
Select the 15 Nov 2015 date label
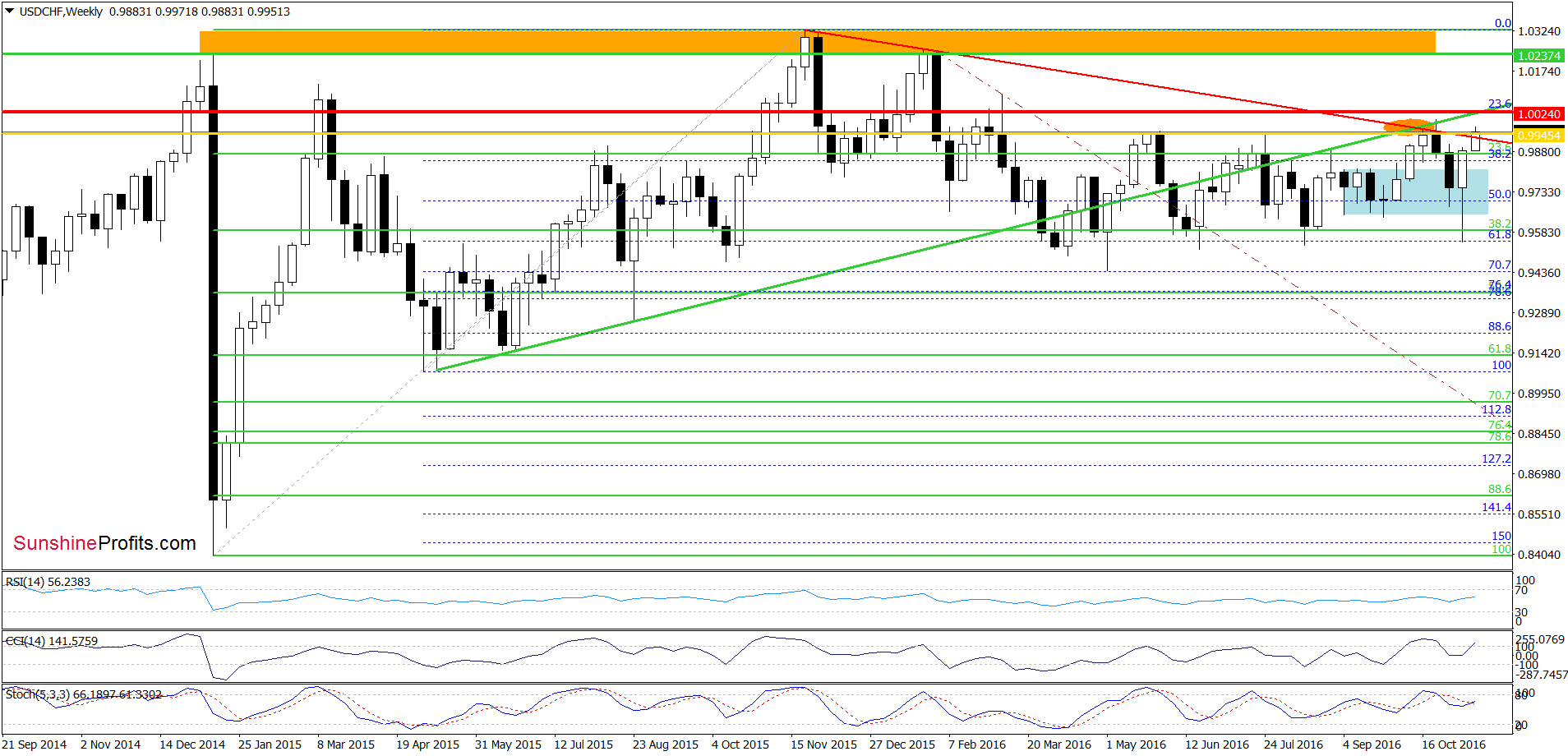point(823,744)
